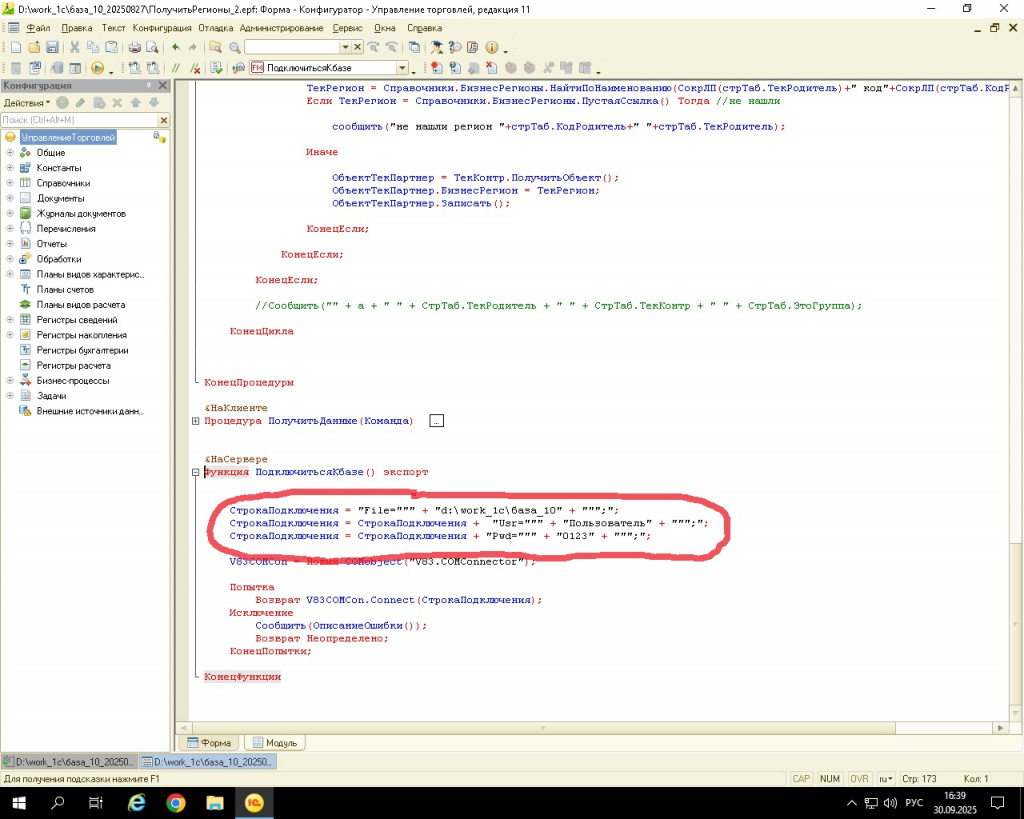Expand the ПолучитьДанные procedure block
The image size is (1024, 819).
196,422
